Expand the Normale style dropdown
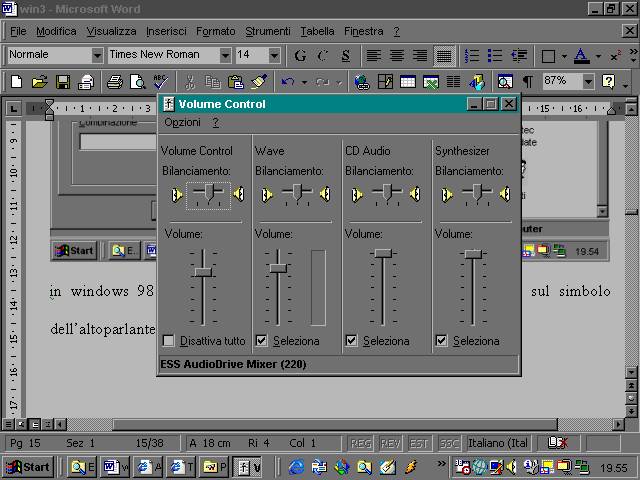The width and height of the screenshot is (640, 480). tap(97, 55)
